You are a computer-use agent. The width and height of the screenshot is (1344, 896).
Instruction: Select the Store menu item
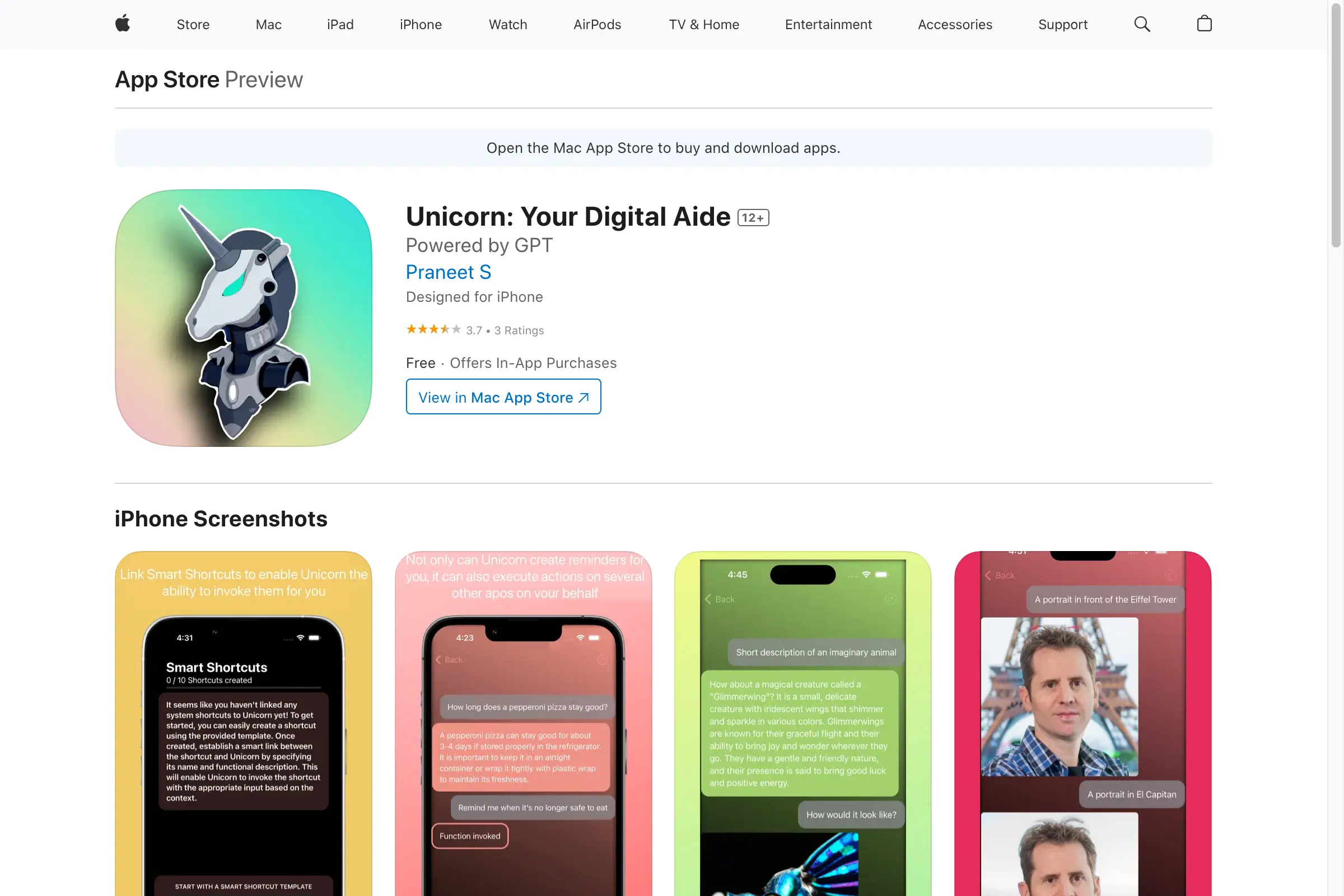click(x=193, y=24)
